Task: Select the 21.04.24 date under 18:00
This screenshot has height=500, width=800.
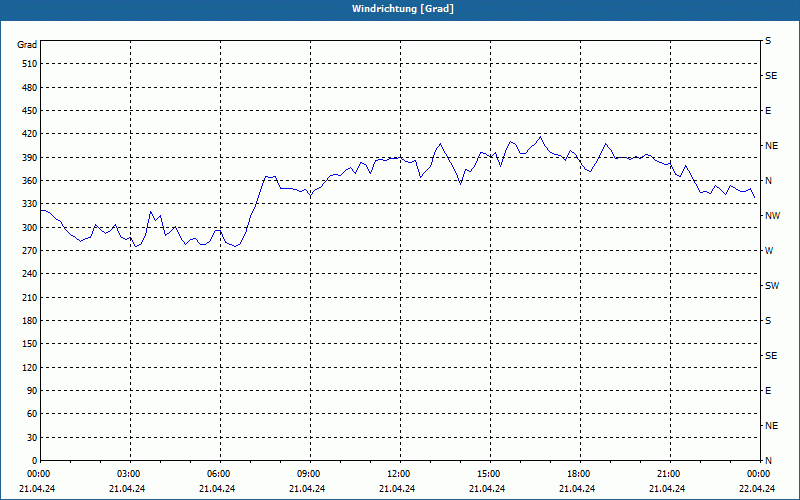Action: (577, 489)
